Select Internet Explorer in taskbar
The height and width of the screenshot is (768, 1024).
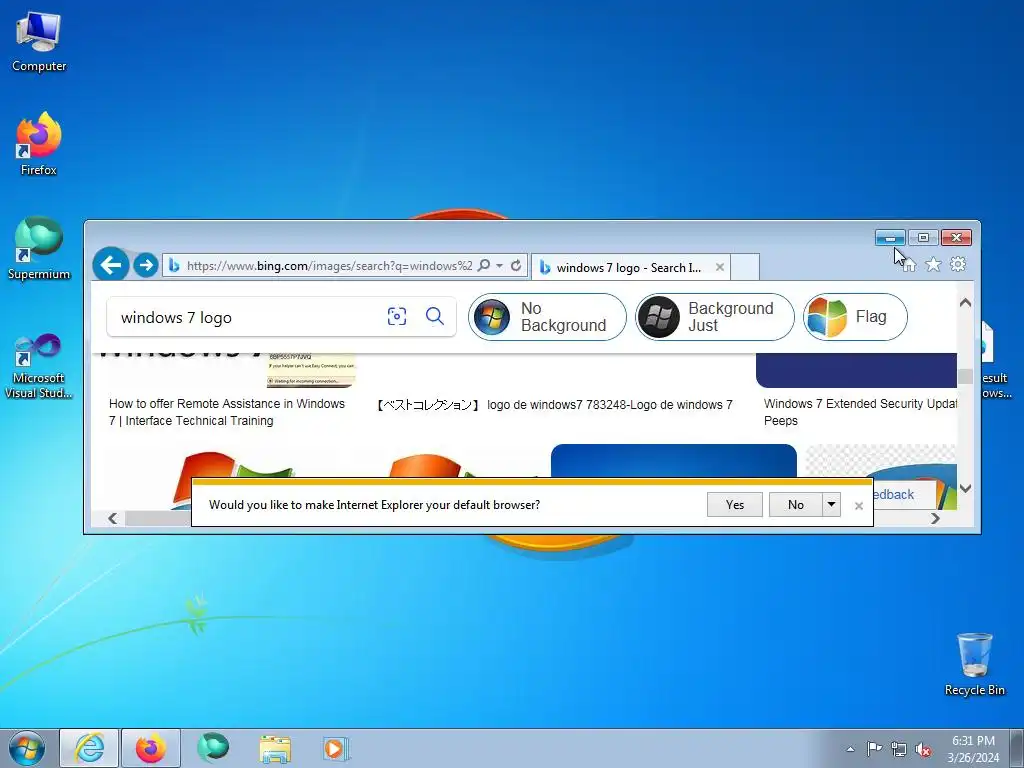[89, 748]
